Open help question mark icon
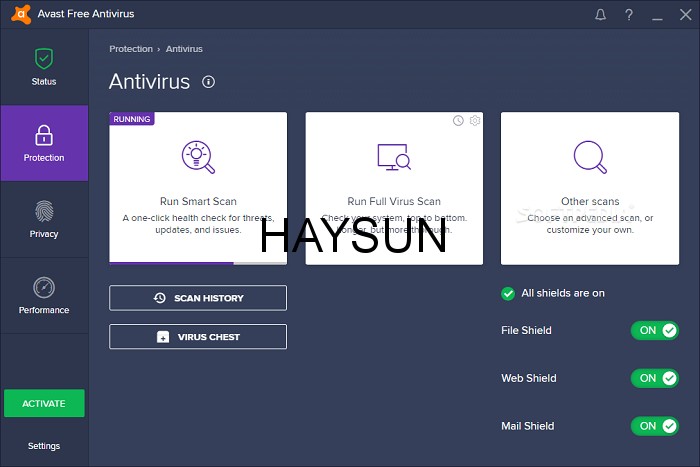 pos(629,15)
